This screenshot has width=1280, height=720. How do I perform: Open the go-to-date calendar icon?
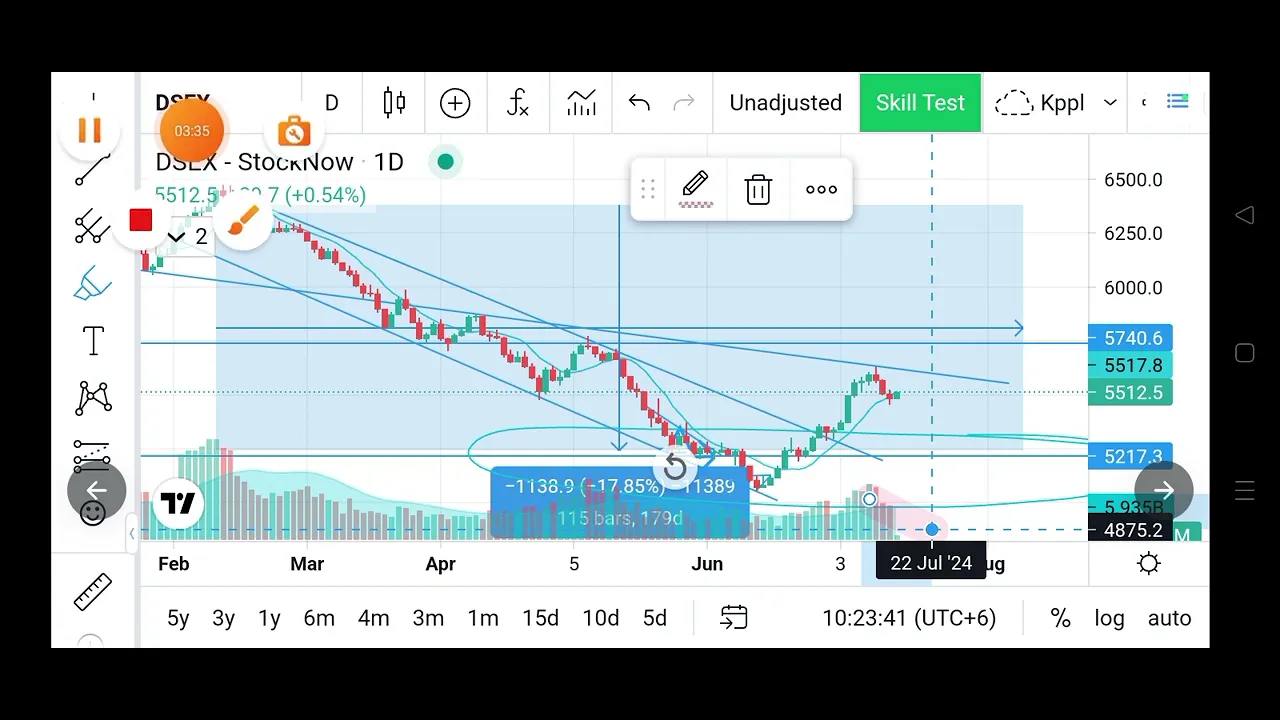734,617
